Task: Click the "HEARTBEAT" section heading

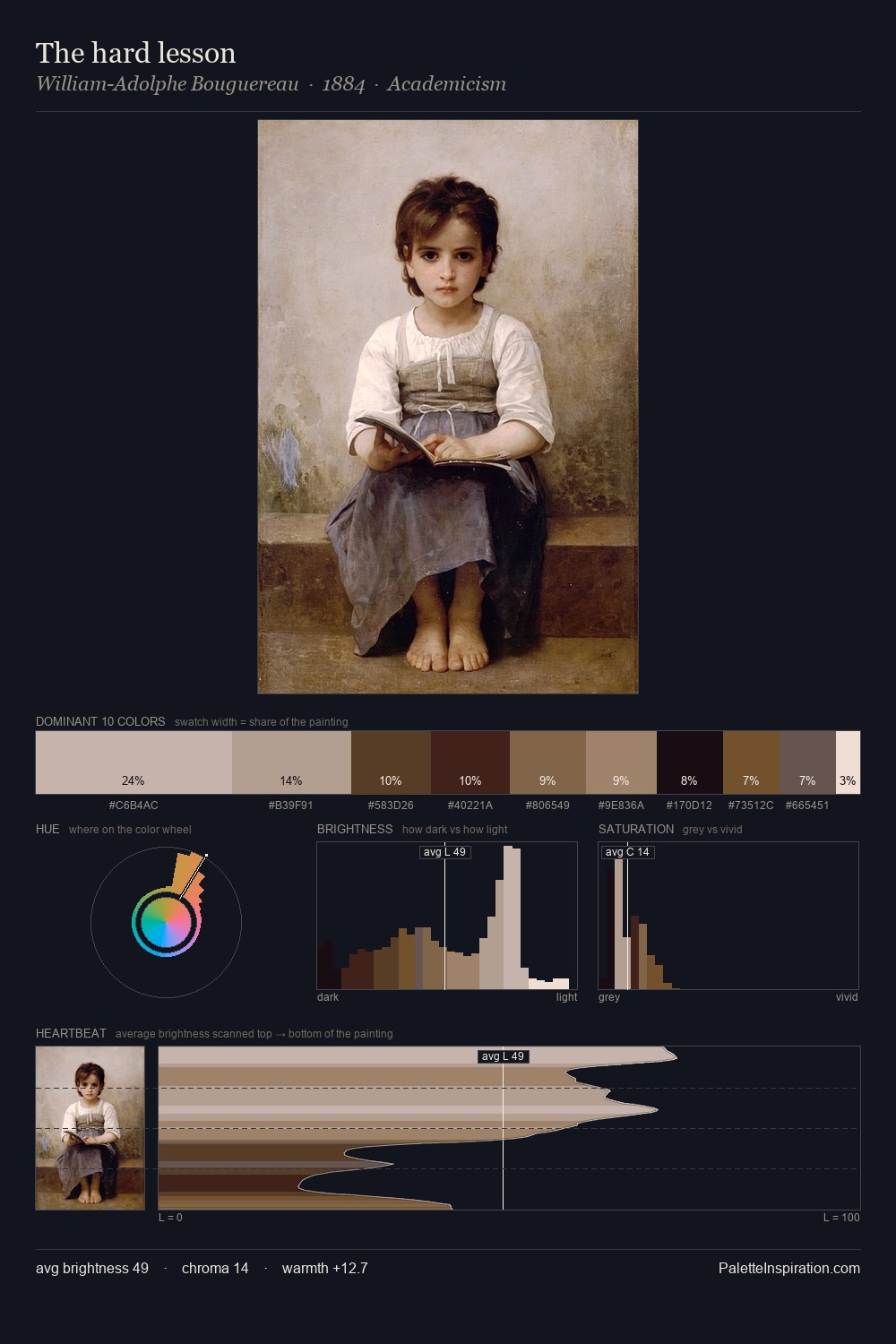Action: tap(71, 1033)
